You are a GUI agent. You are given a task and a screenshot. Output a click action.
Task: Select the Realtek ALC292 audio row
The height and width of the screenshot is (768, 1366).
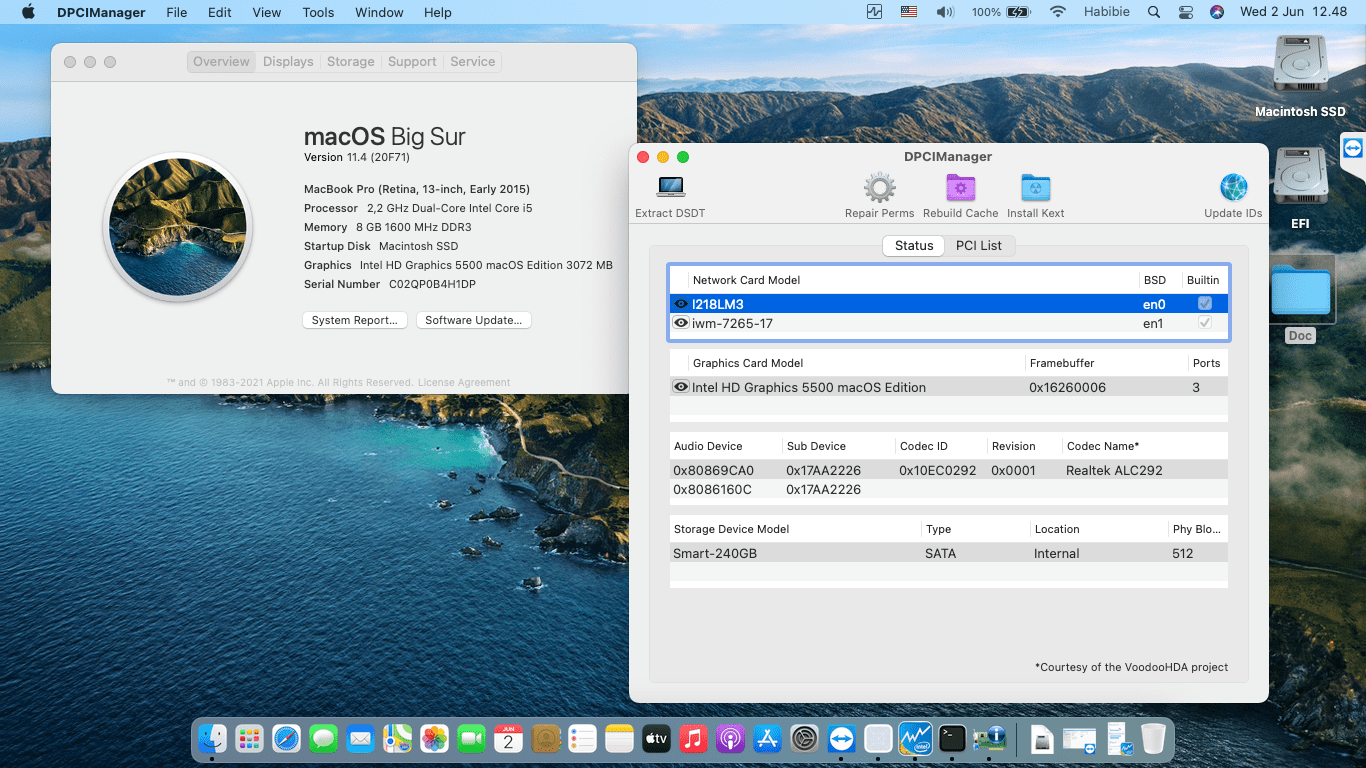pyautogui.click(x=948, y=470)
